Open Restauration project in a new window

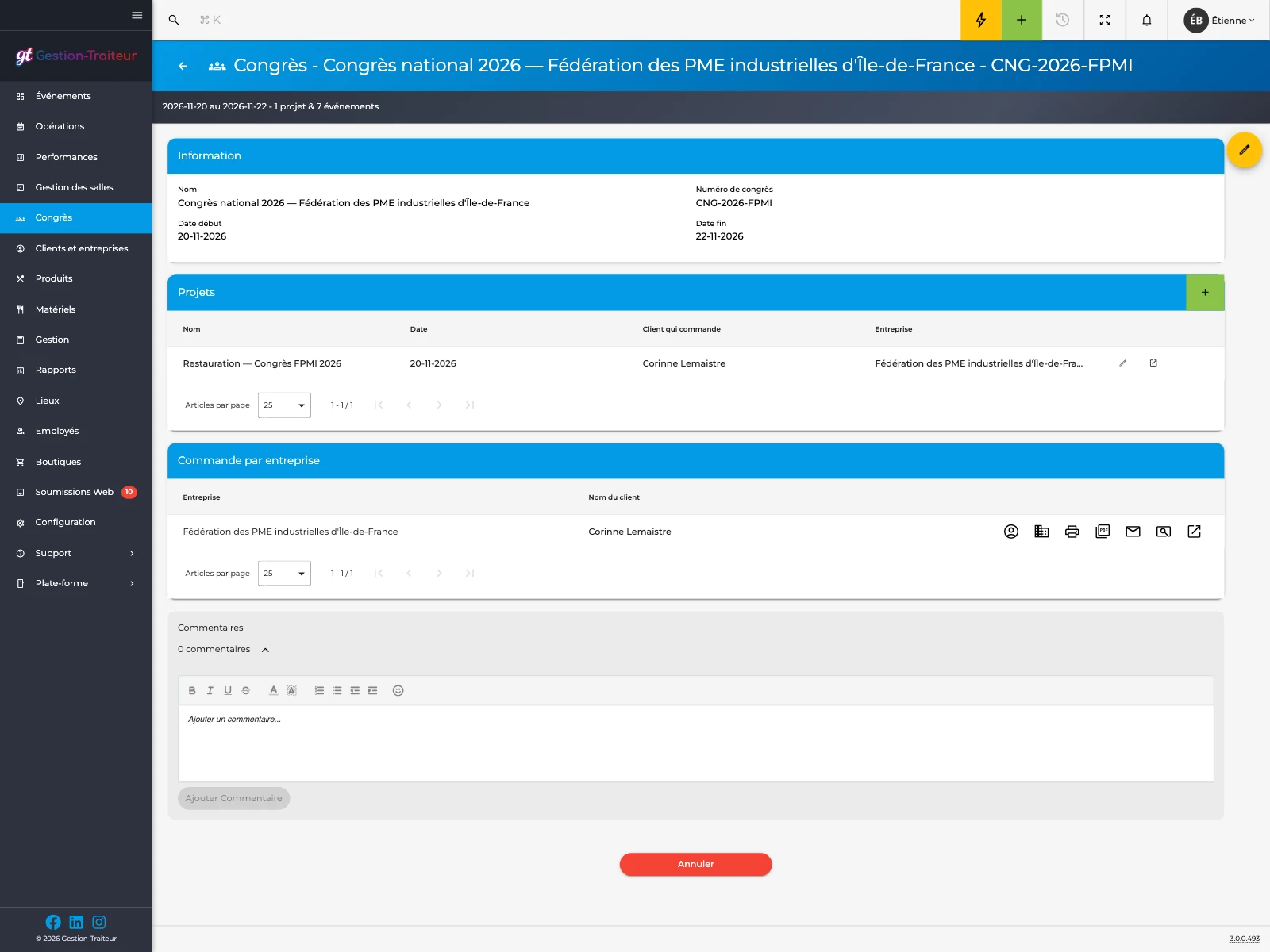click(x=1153, y=363)
